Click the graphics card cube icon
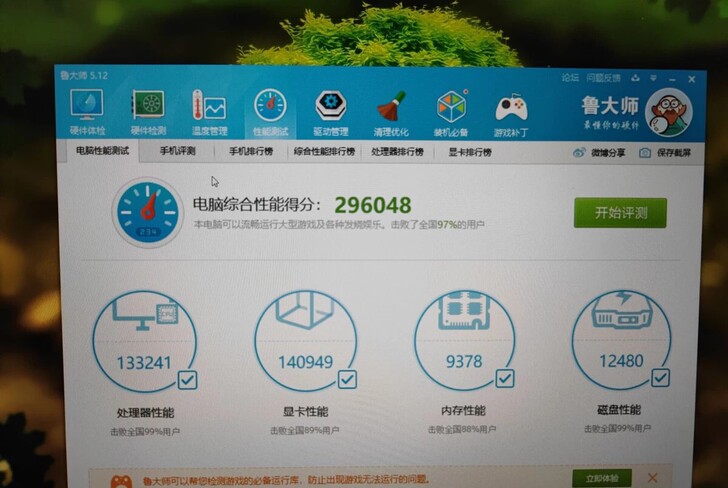The width and height of the screenshot is (728, 488). (305, 309)
